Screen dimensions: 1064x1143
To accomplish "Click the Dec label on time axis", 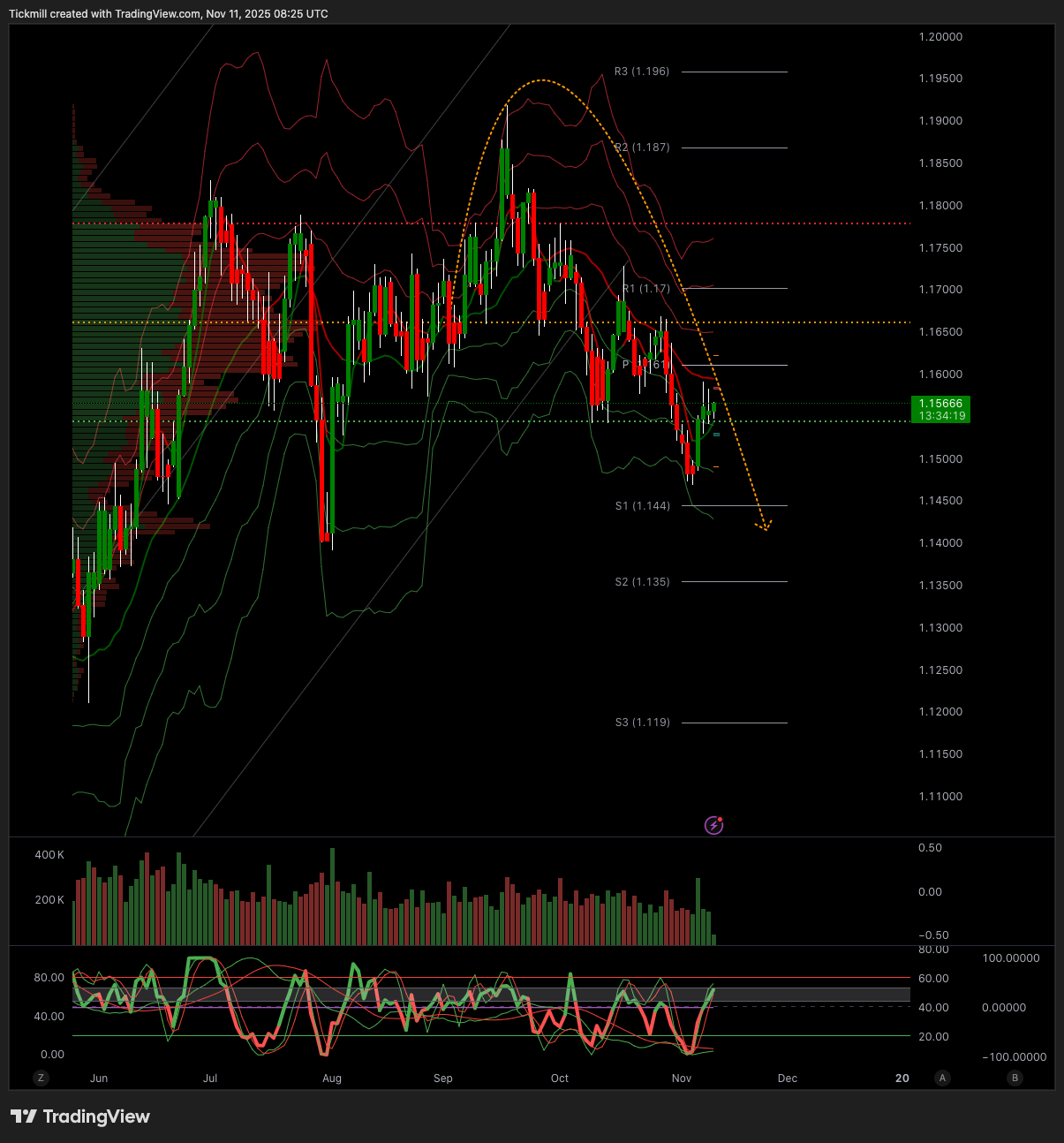I will [x=787, y=1079].
